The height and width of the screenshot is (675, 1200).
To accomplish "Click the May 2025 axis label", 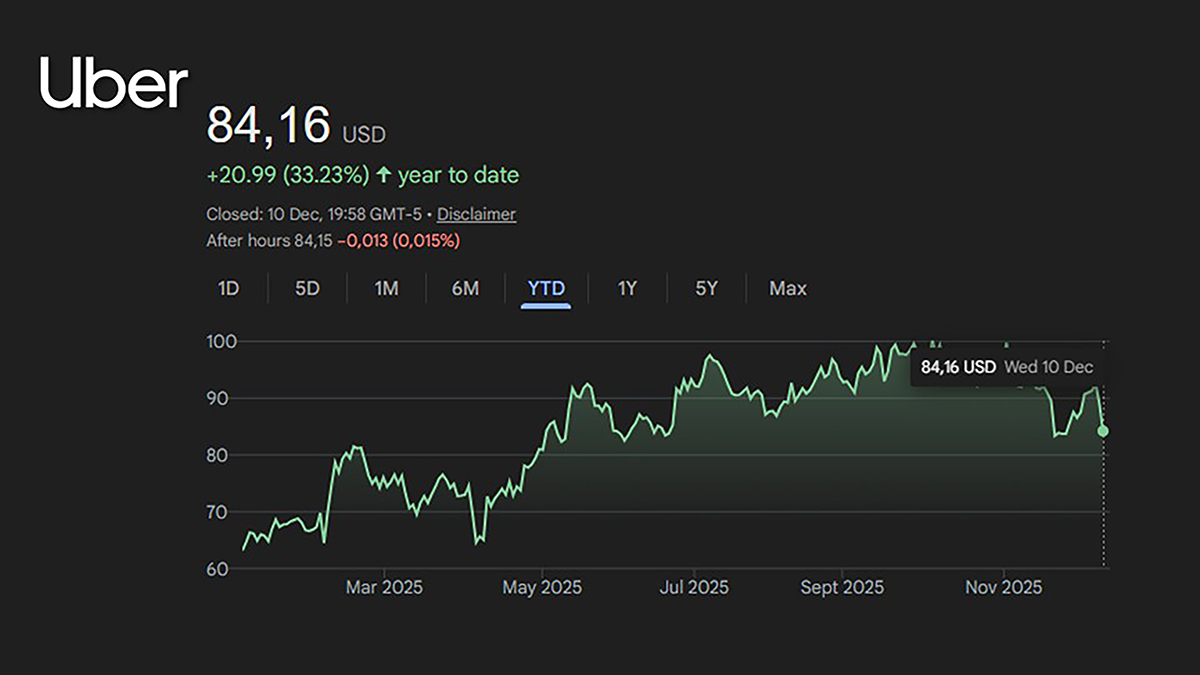I will (x=540, y=587).
